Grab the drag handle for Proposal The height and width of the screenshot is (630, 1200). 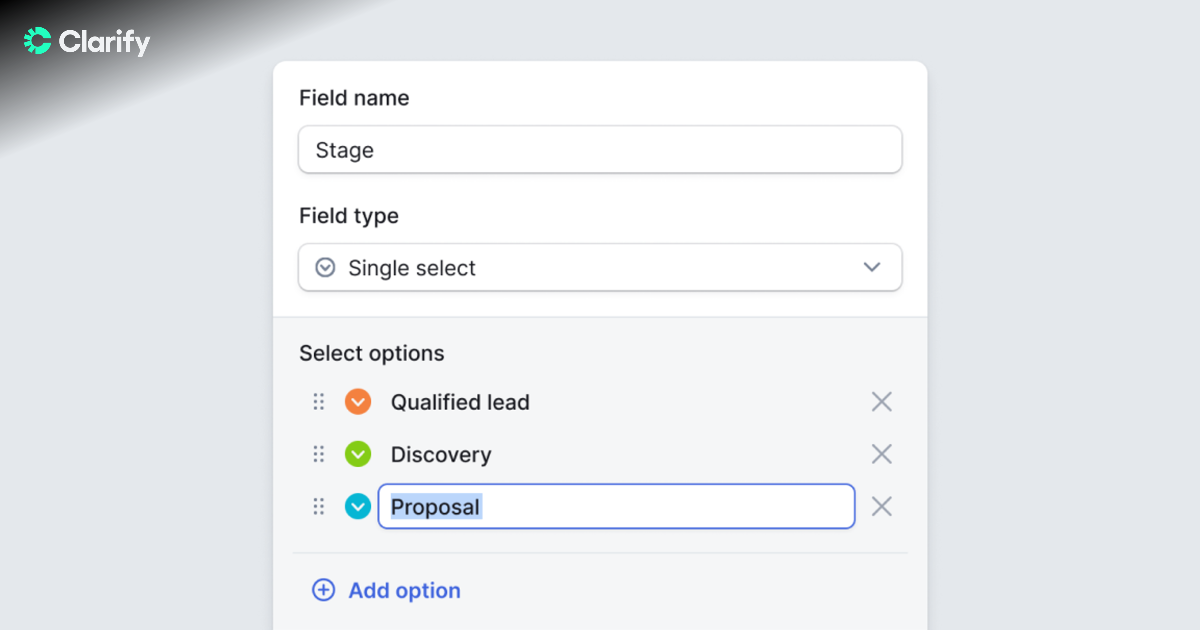coord(319,506)
